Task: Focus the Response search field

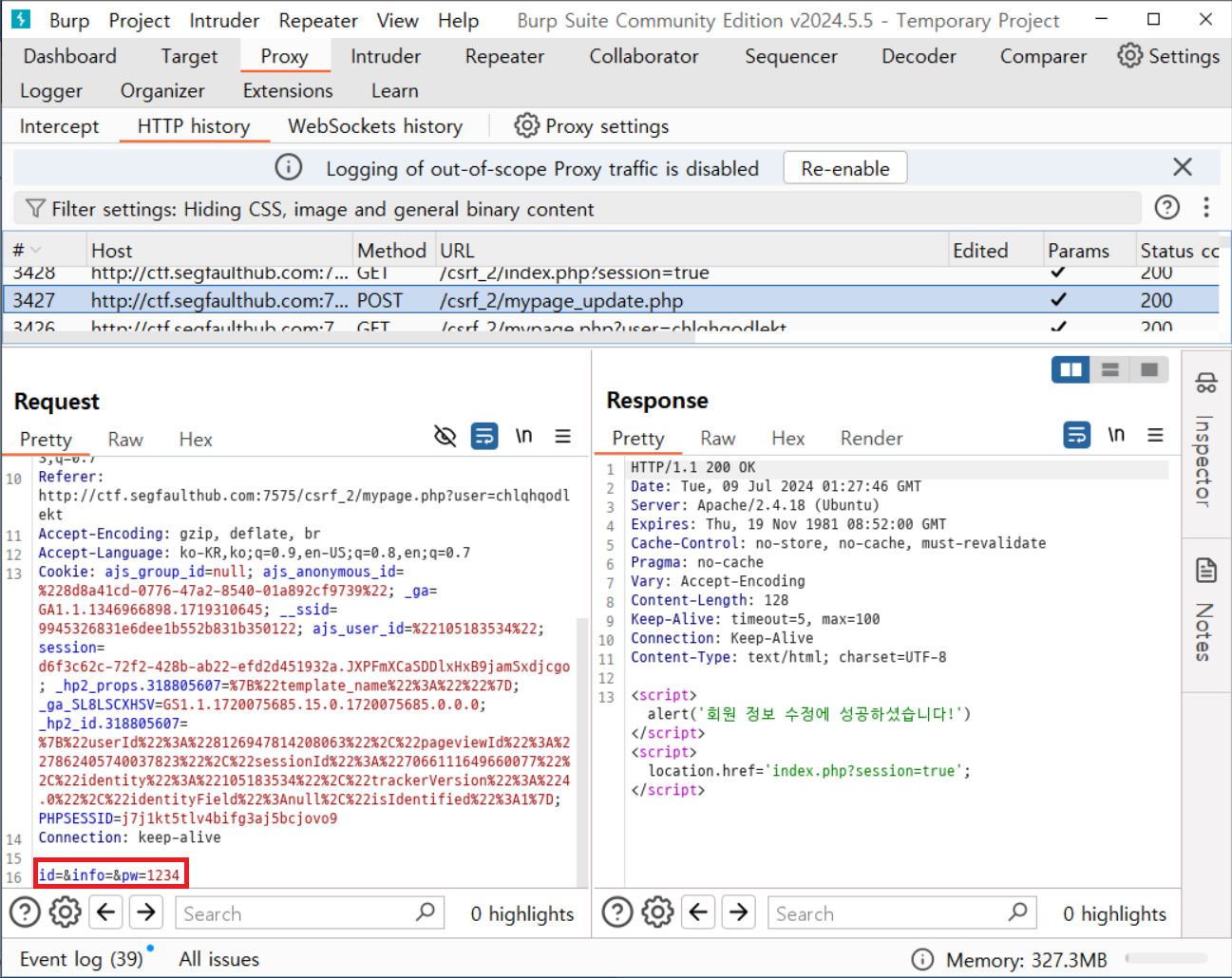Action: click(x=902, y=913)
